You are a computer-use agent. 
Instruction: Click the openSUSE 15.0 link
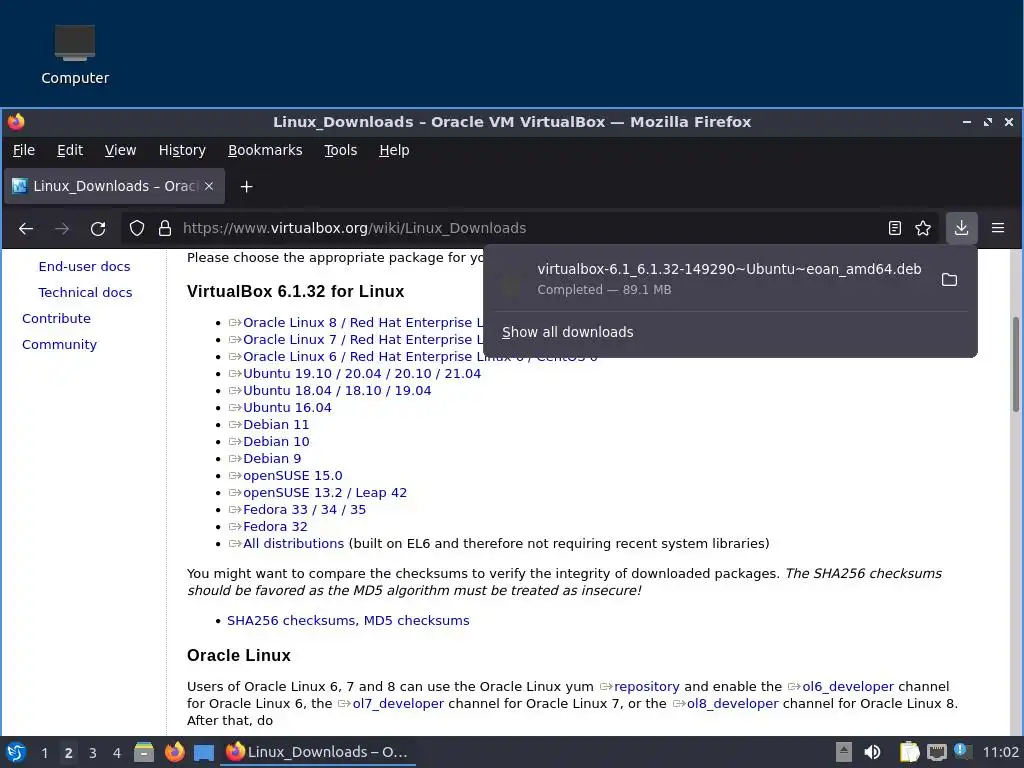(x=293, y=475)
